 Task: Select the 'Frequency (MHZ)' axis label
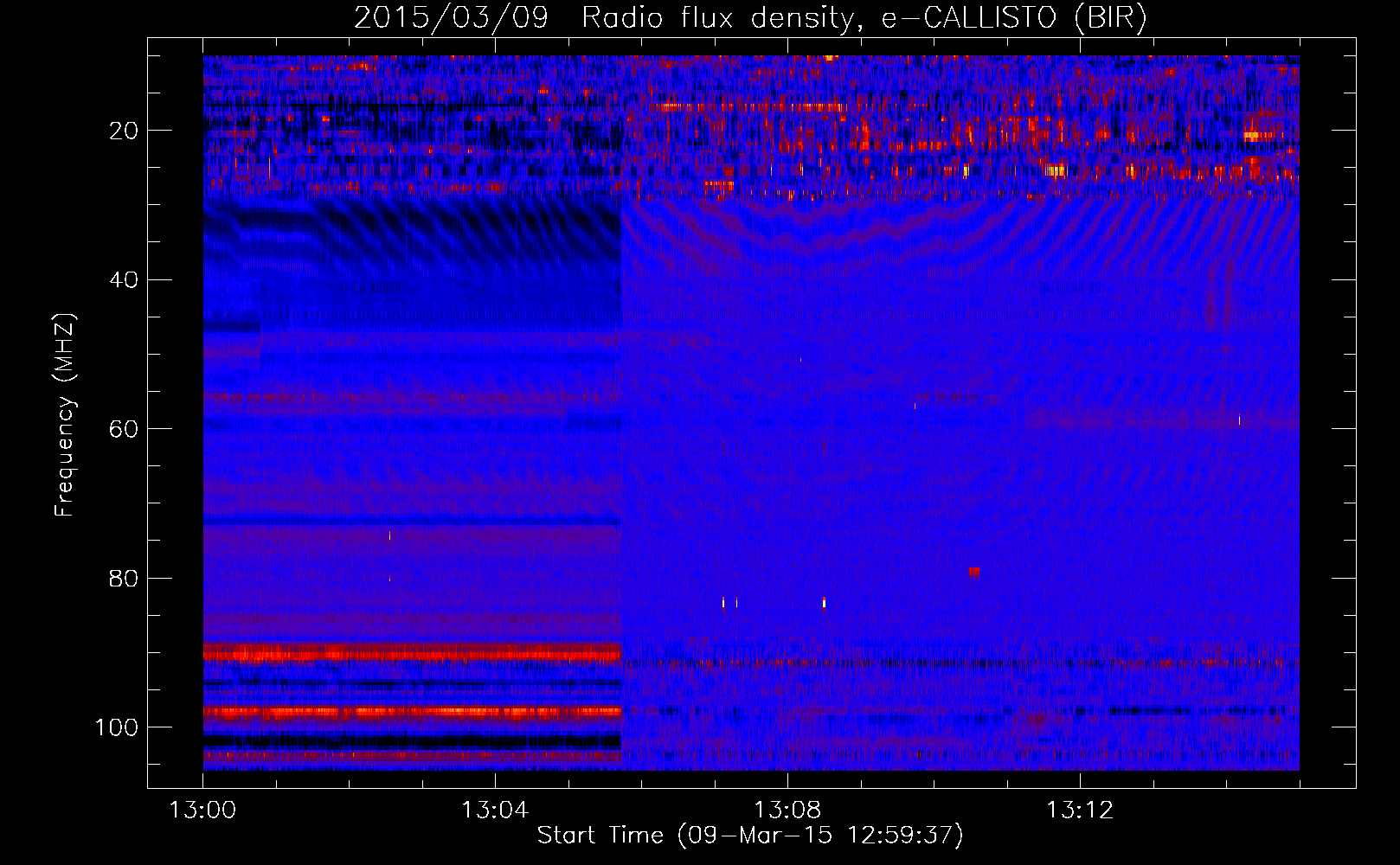tap(65, 414)
